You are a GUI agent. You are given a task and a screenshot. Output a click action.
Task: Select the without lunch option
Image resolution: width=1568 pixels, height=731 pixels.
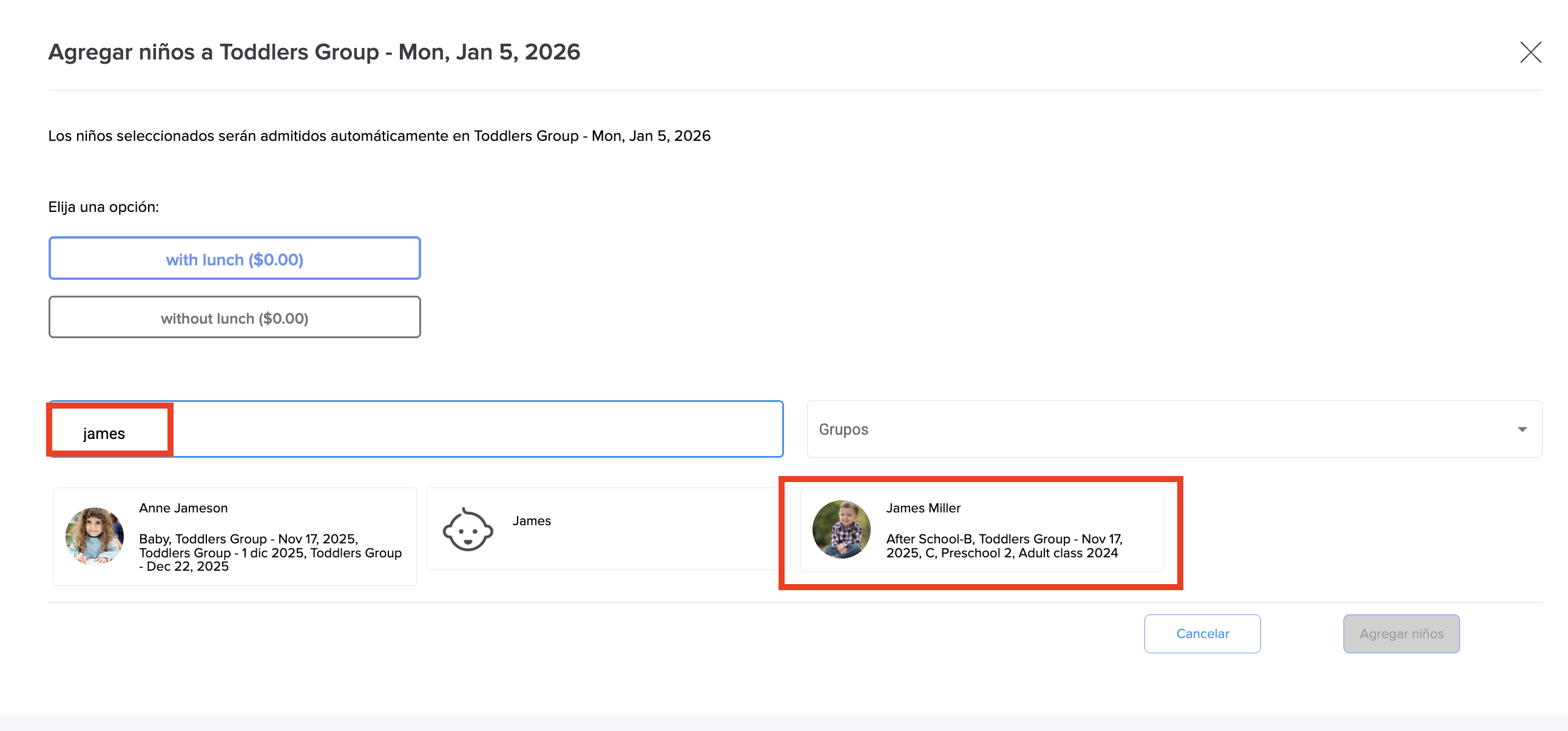click(x=234, y=318)
